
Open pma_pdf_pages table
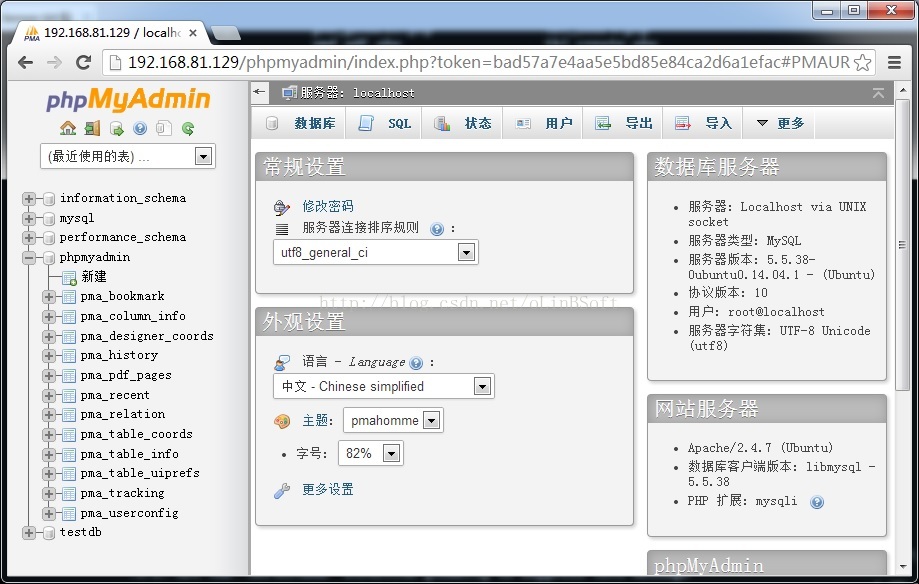126,375
